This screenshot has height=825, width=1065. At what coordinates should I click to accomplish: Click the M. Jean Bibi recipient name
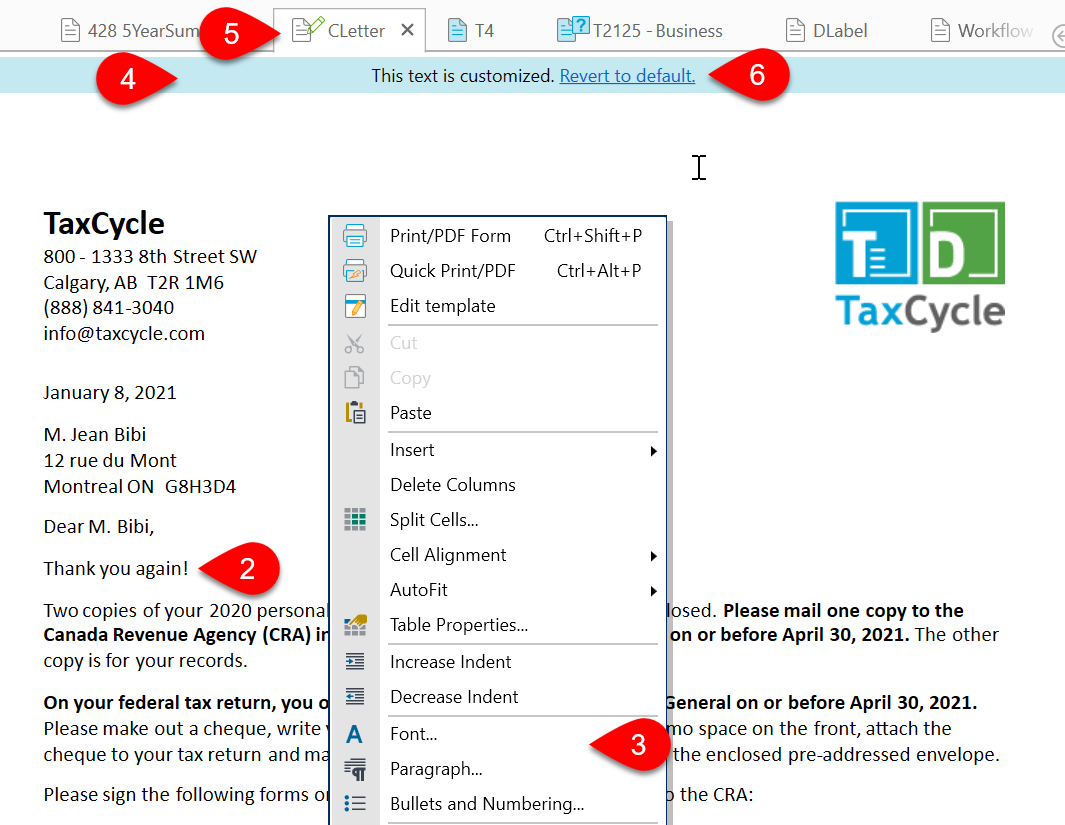tap(95, 435)
